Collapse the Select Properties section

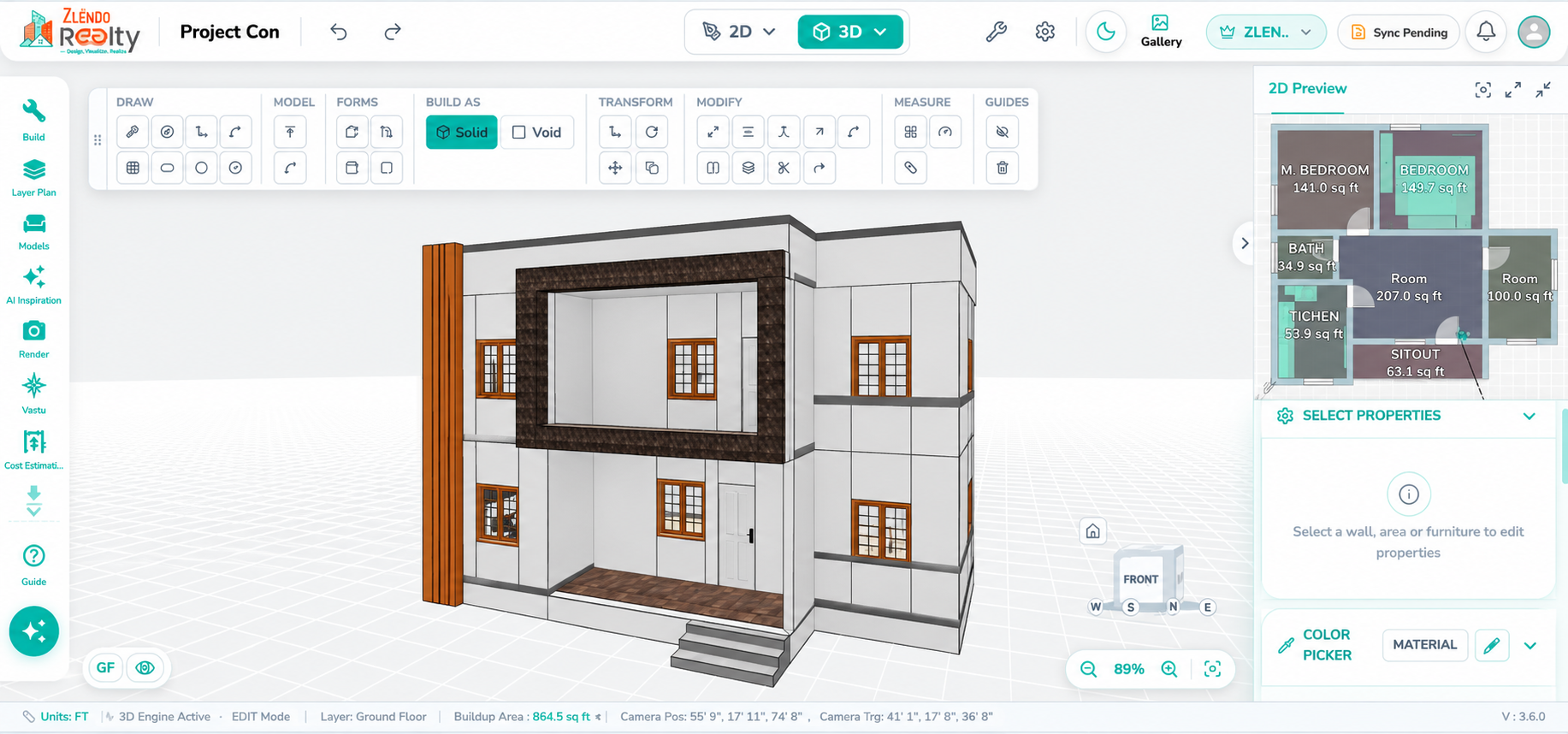[x=1530, y=416]
